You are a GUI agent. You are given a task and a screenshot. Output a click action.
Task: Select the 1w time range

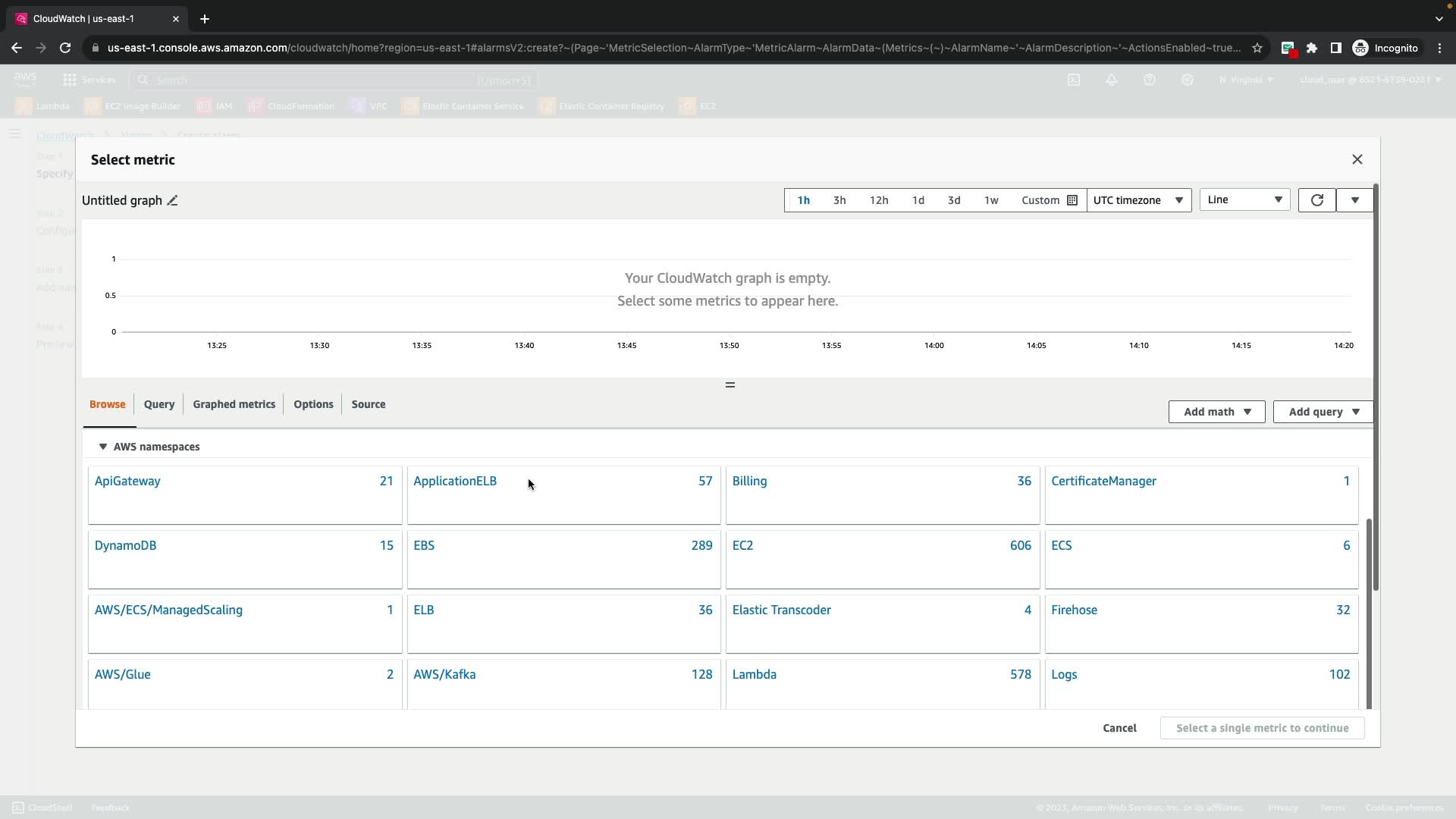pyautogui.click(x=990, y=200)
